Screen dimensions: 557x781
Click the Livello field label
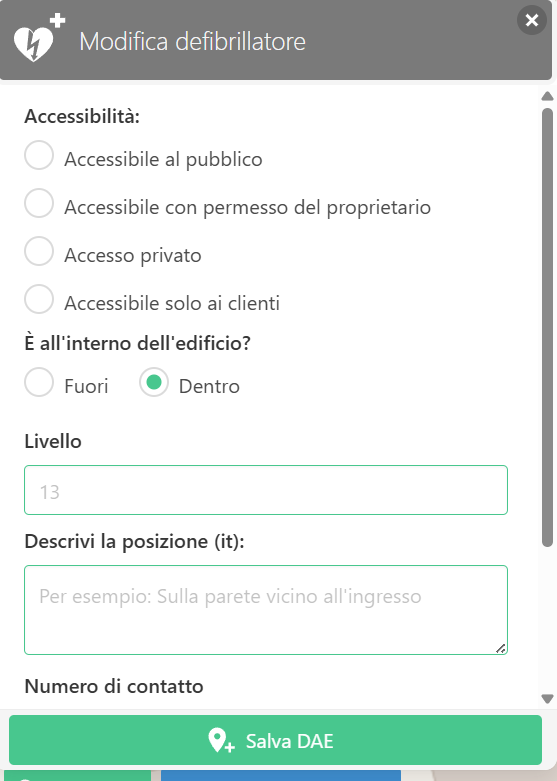(x=53, y=441)
